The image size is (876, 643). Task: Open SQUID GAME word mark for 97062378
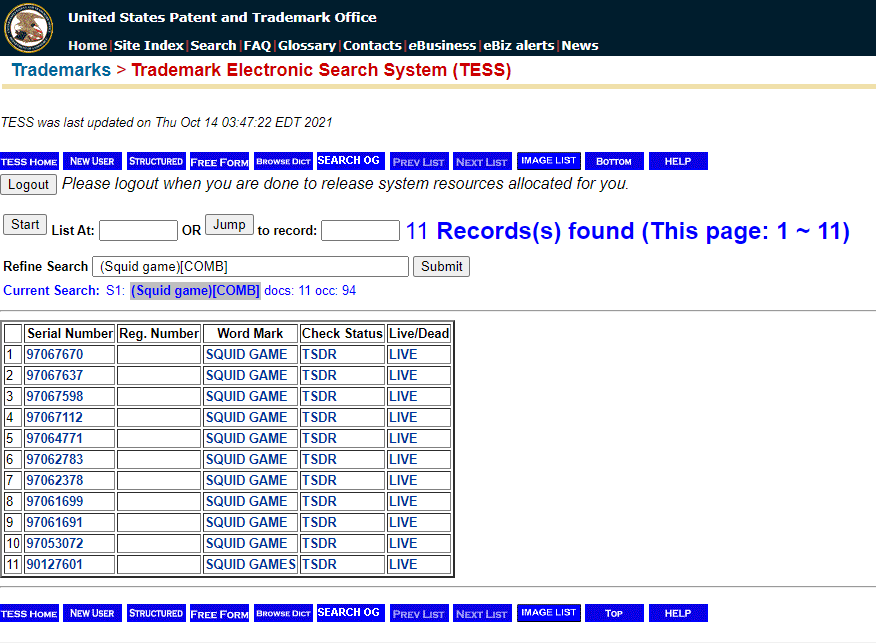(246, 480)
